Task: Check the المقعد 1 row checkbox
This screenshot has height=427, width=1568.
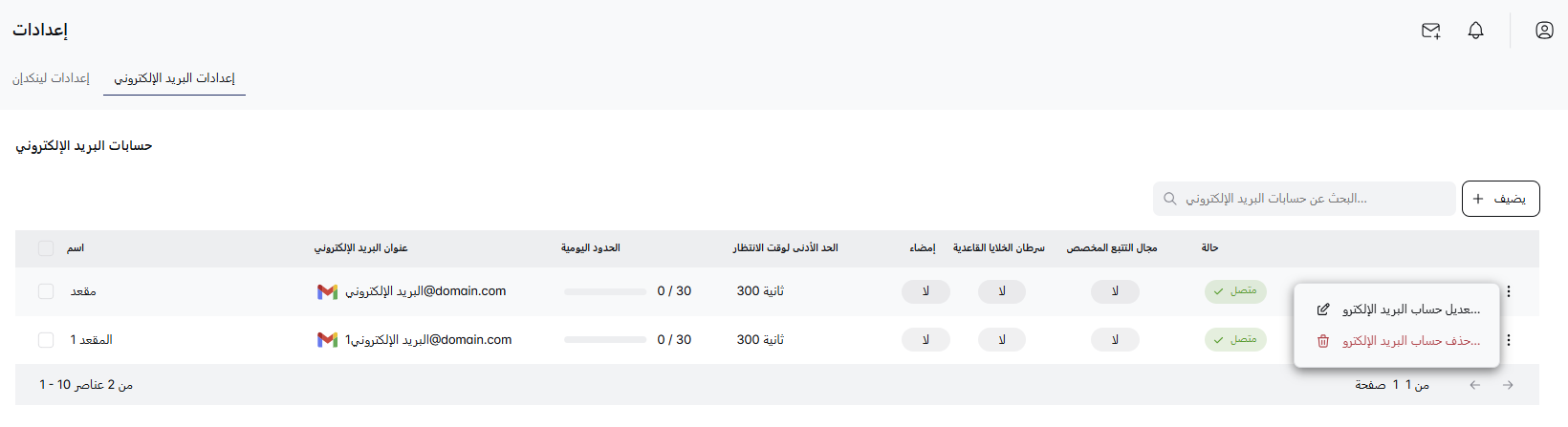Action: pyautogui.click(x=46, y=340)
